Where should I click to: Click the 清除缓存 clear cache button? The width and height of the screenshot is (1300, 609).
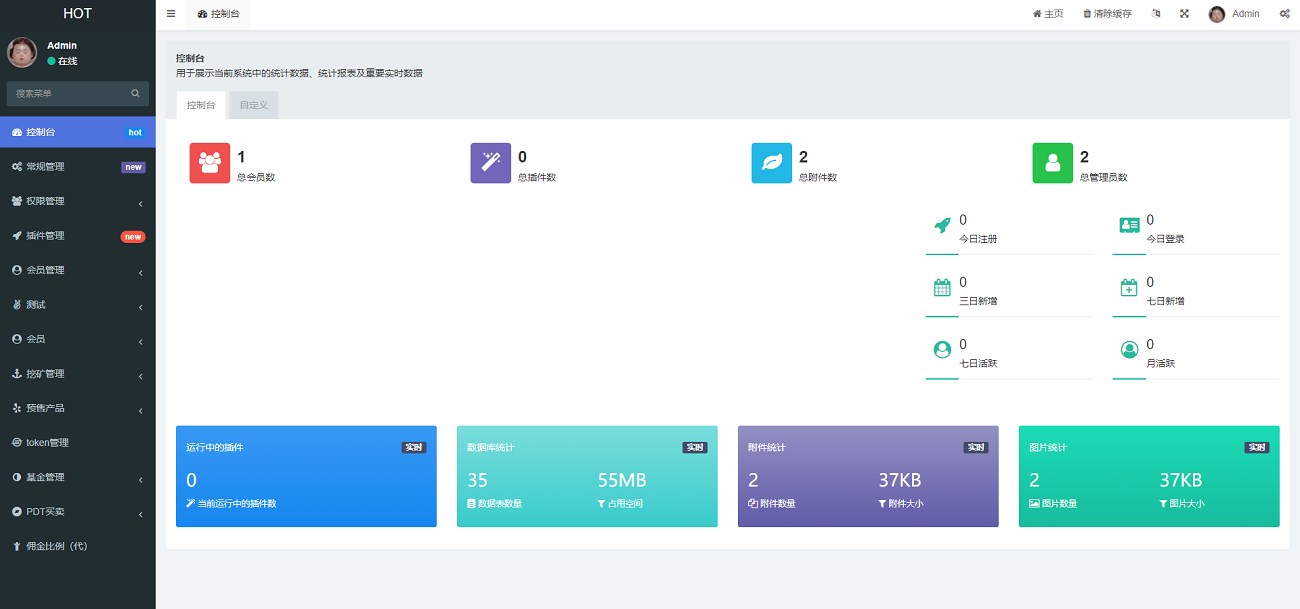pyautogui.click(x=1107, y=14)
